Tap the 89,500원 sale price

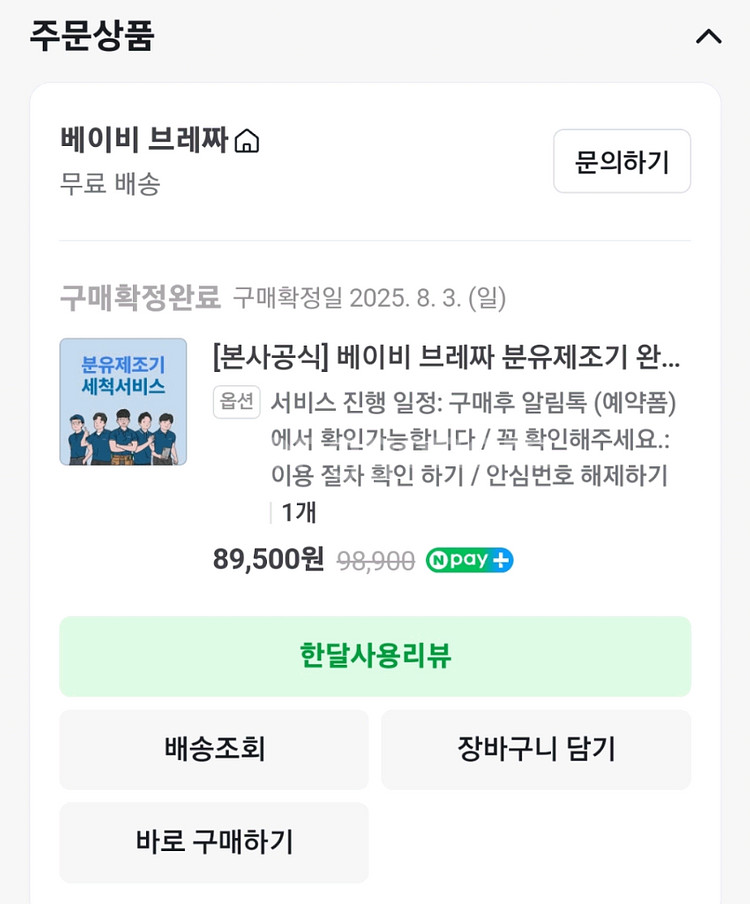[268, 559]
